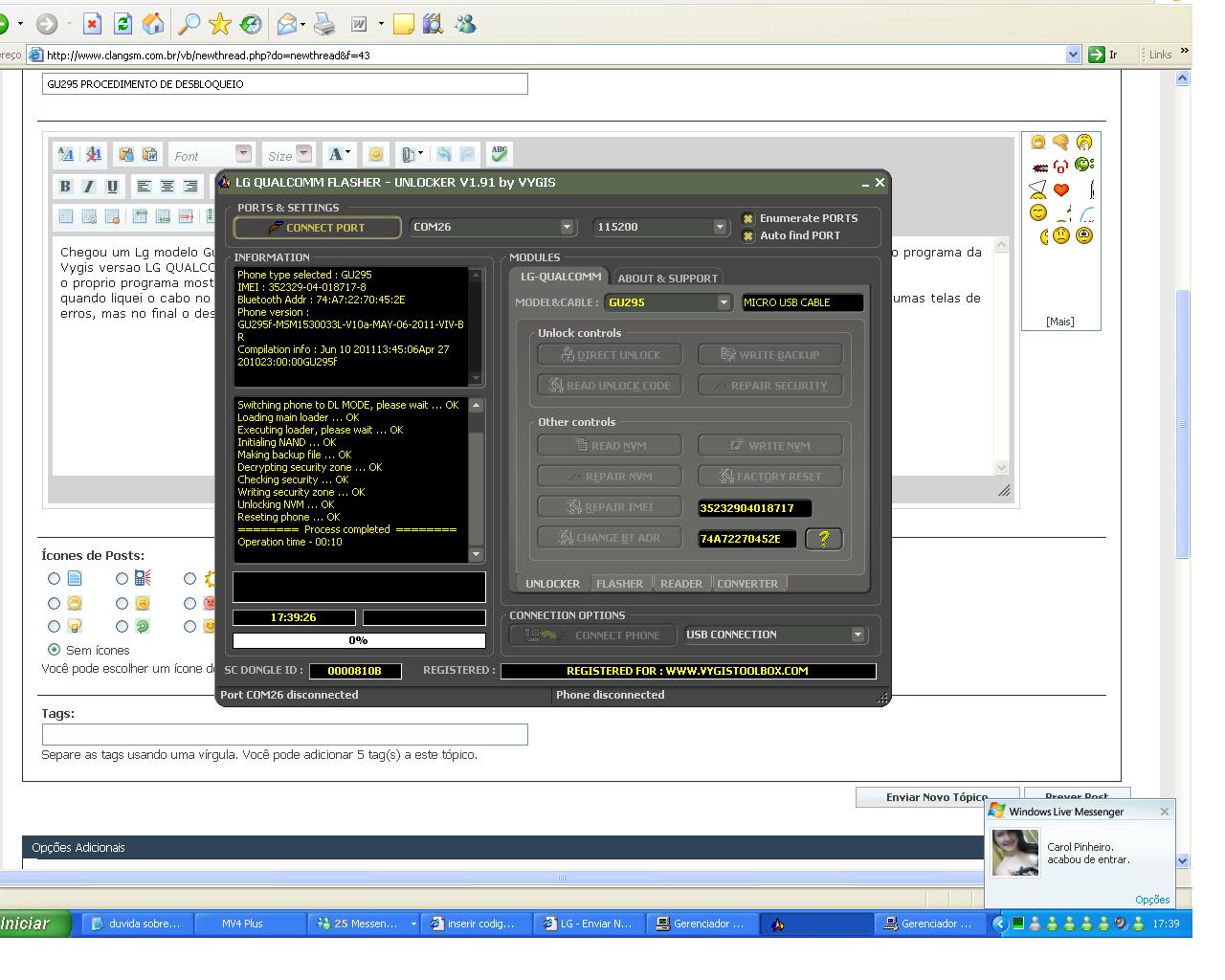Screen dimensions: 1225x980
Task: Switch to LG-QUALCOMM tab
Action: pos(560,277)
